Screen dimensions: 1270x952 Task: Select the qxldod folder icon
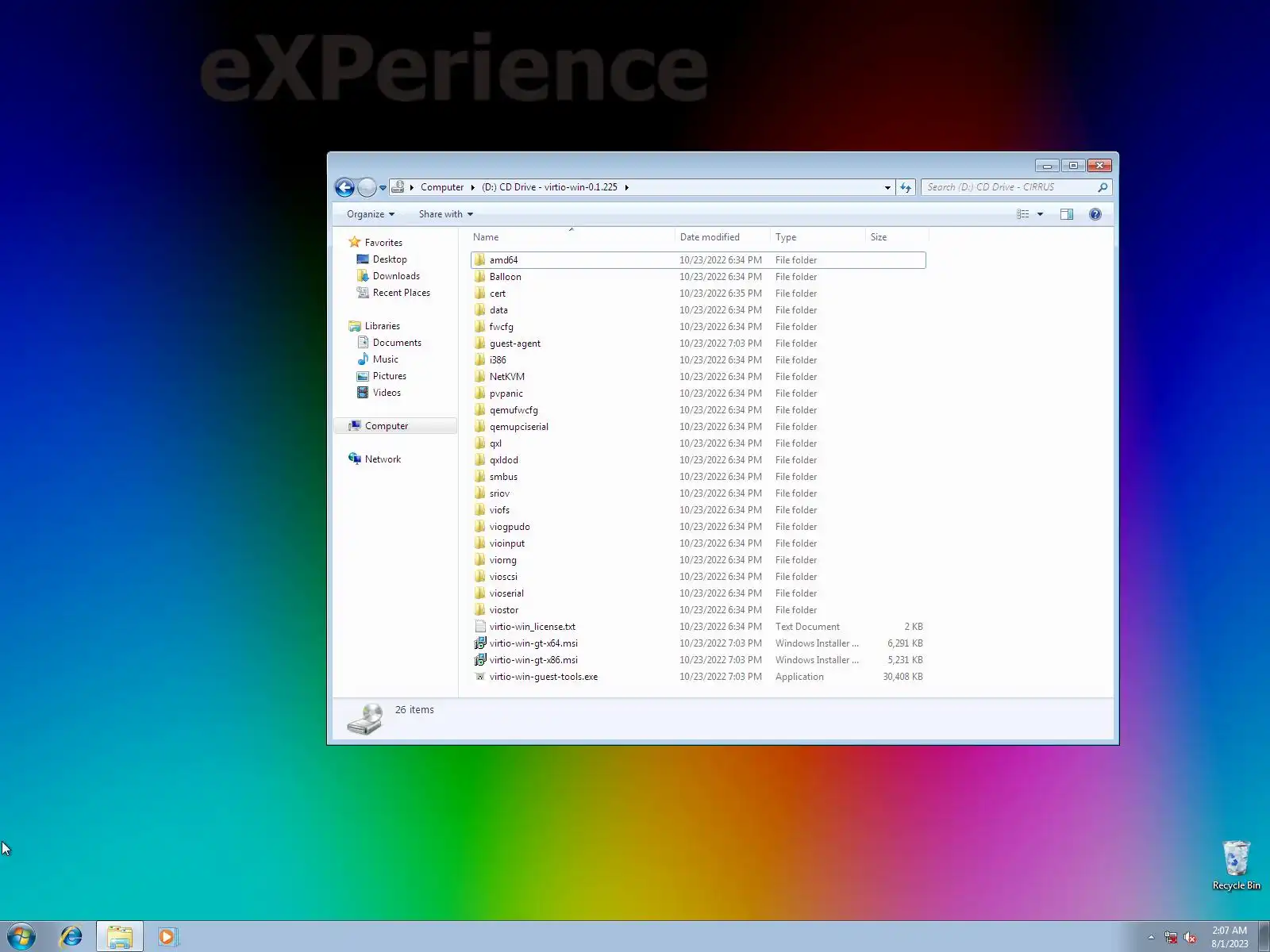(479, 459)
